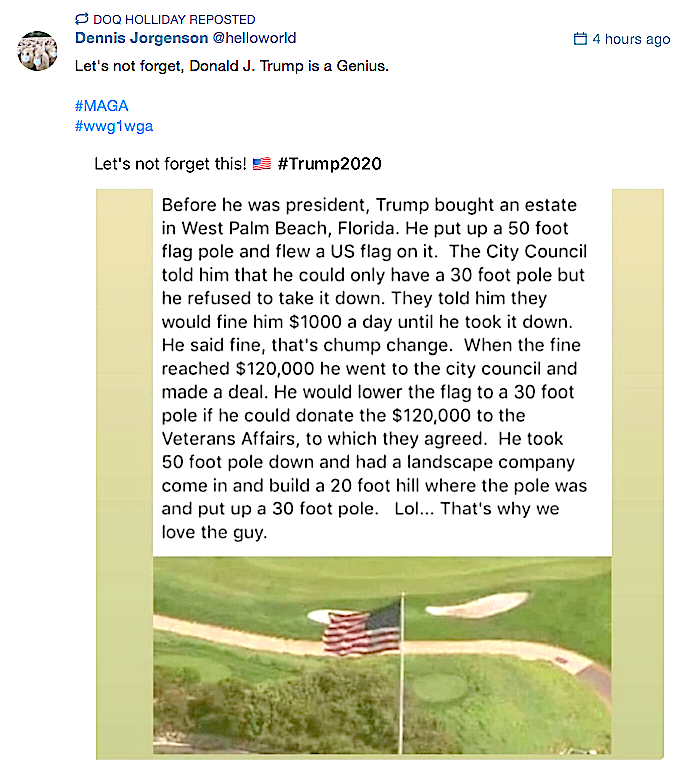Click the #MAGA hashtag
The height and width of the screenshot is (760, 688).
coord(101,106)
